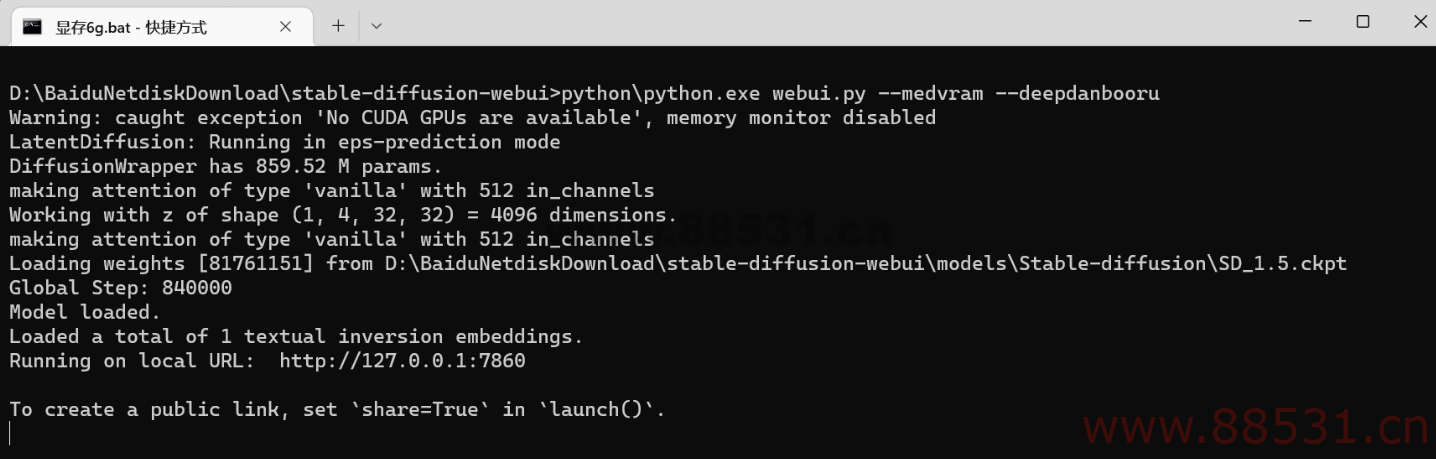
Task: Click the 'Global Step: 840000' line
Action: click(120, 288)
